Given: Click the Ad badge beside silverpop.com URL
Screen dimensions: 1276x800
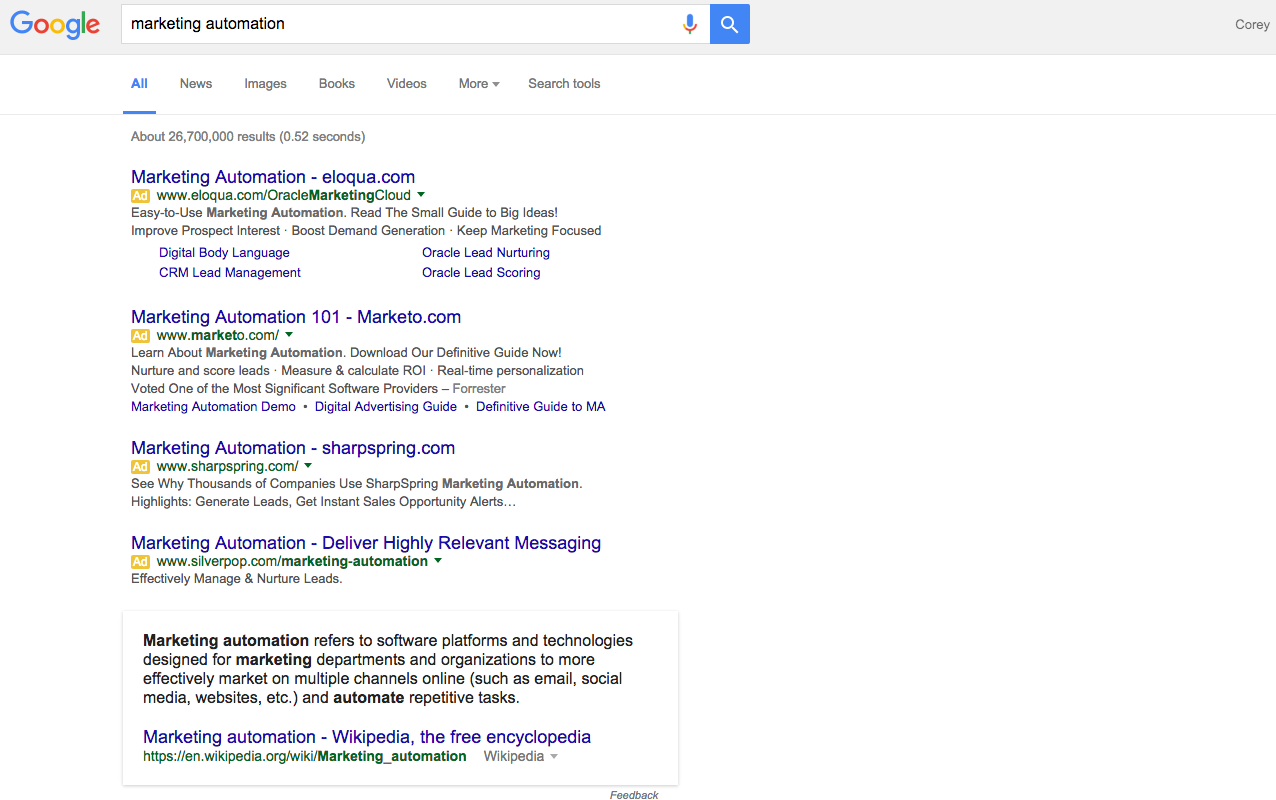Looking at the screenshot, I should click(140, 562).
